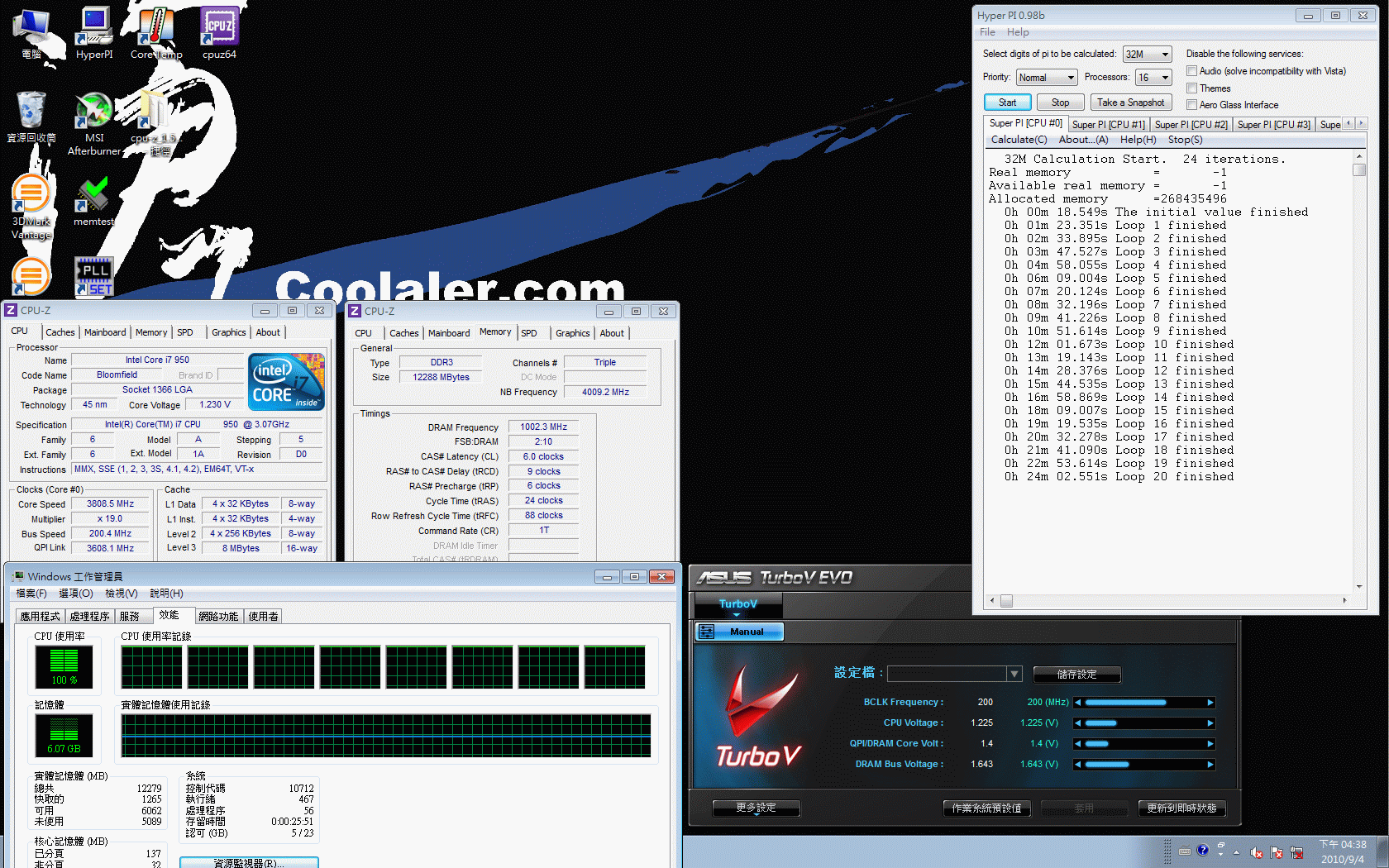This screenshot has height=868, width=1389.
Task: Show hidden system tray icons
Action: click(x=1236, y=852)
